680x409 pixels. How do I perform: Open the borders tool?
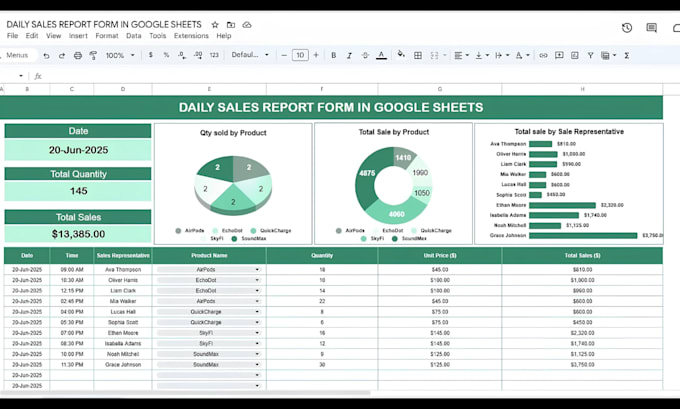pos(418,55)
